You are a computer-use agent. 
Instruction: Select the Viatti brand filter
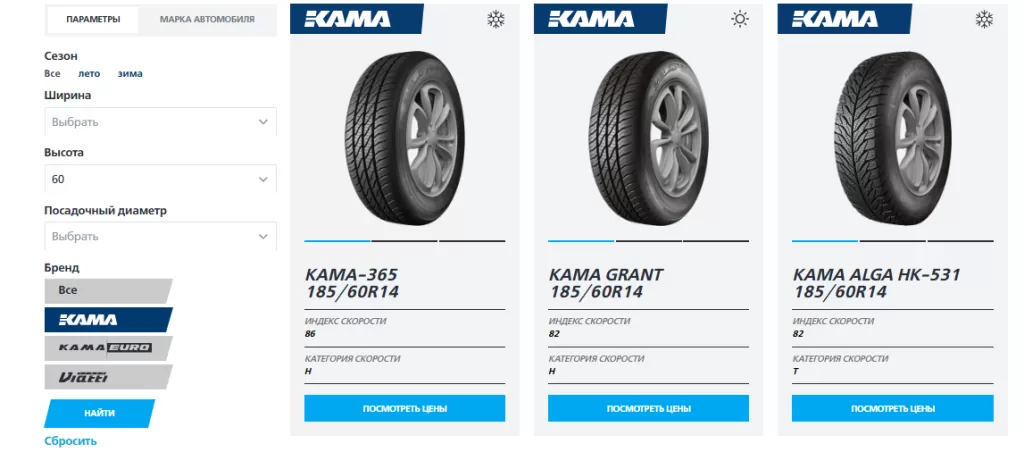(107, 377)
